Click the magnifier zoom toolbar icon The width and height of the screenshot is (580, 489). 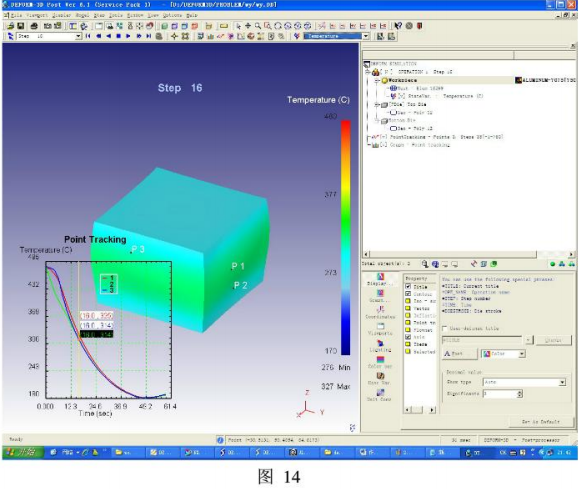258,26
